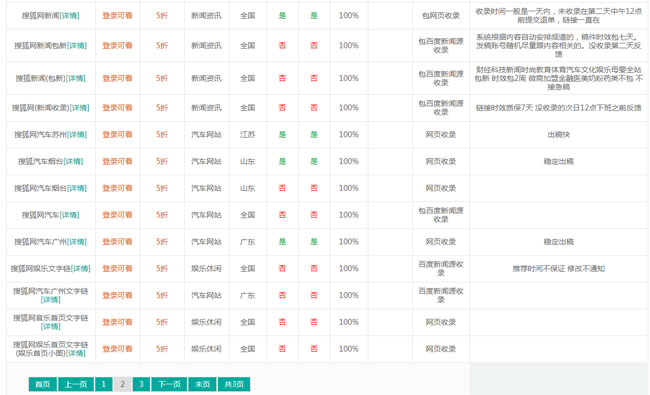Select 新闻资讯 in the 搜狐网新闻包新 row

click(206, 46)
